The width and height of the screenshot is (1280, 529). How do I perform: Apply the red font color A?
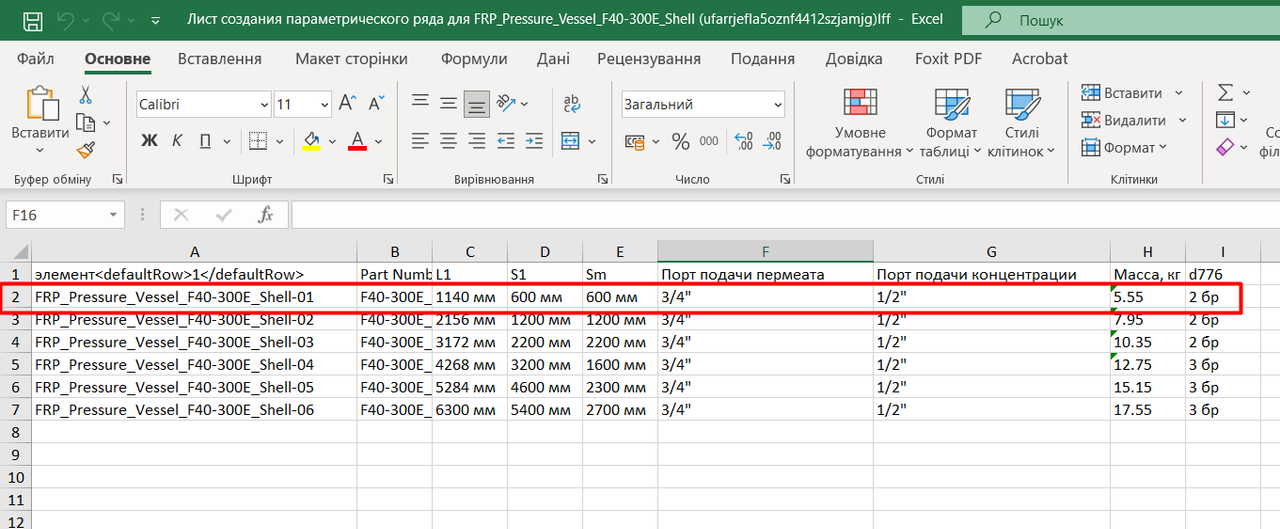(x=358, y=140)
